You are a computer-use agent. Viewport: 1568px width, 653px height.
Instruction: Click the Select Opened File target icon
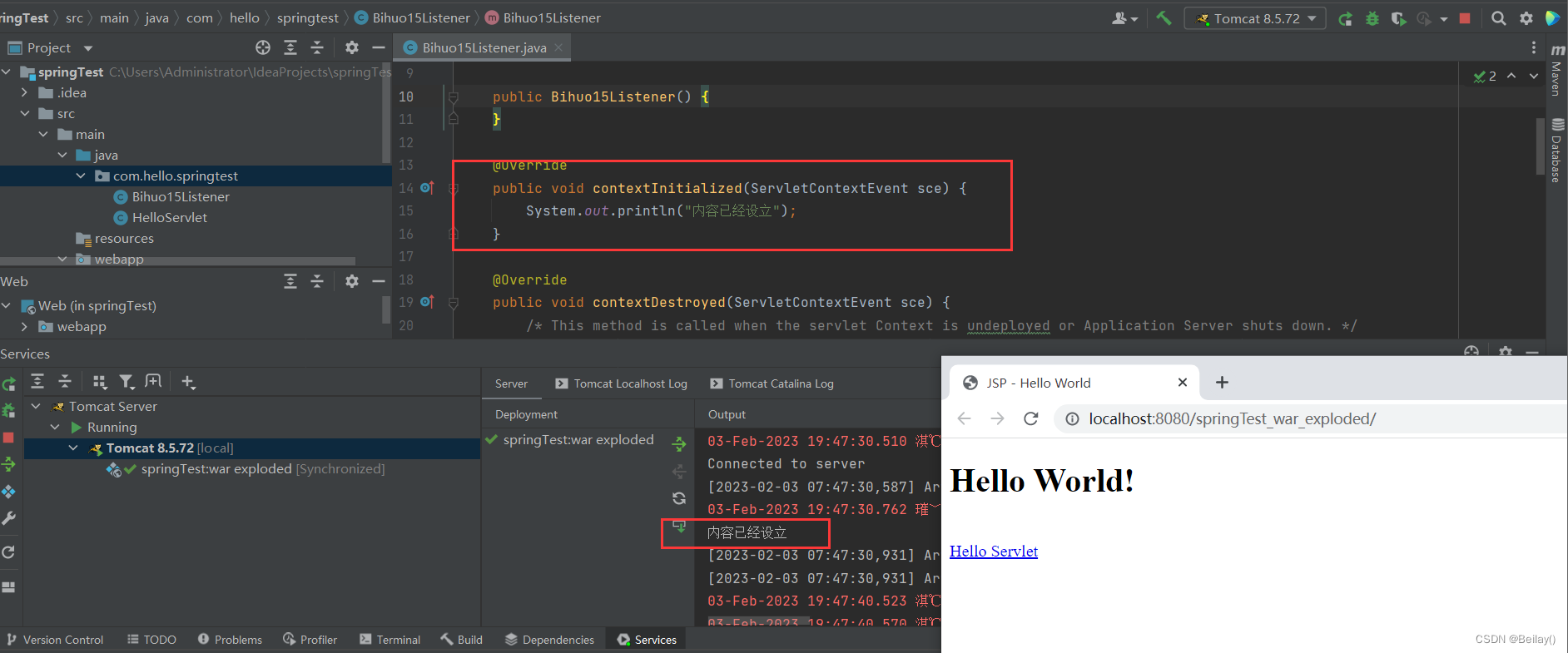click(263, 47)
